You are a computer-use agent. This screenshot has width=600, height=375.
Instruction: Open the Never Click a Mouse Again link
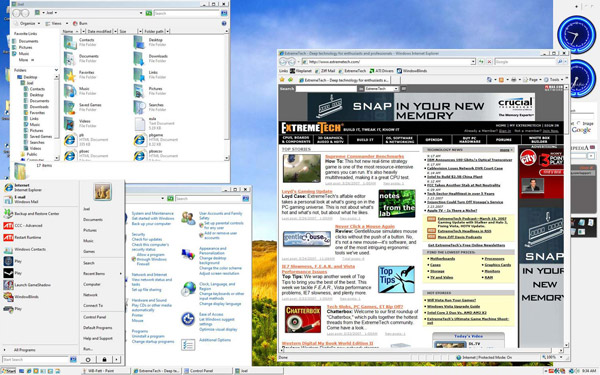pos(365,226)
